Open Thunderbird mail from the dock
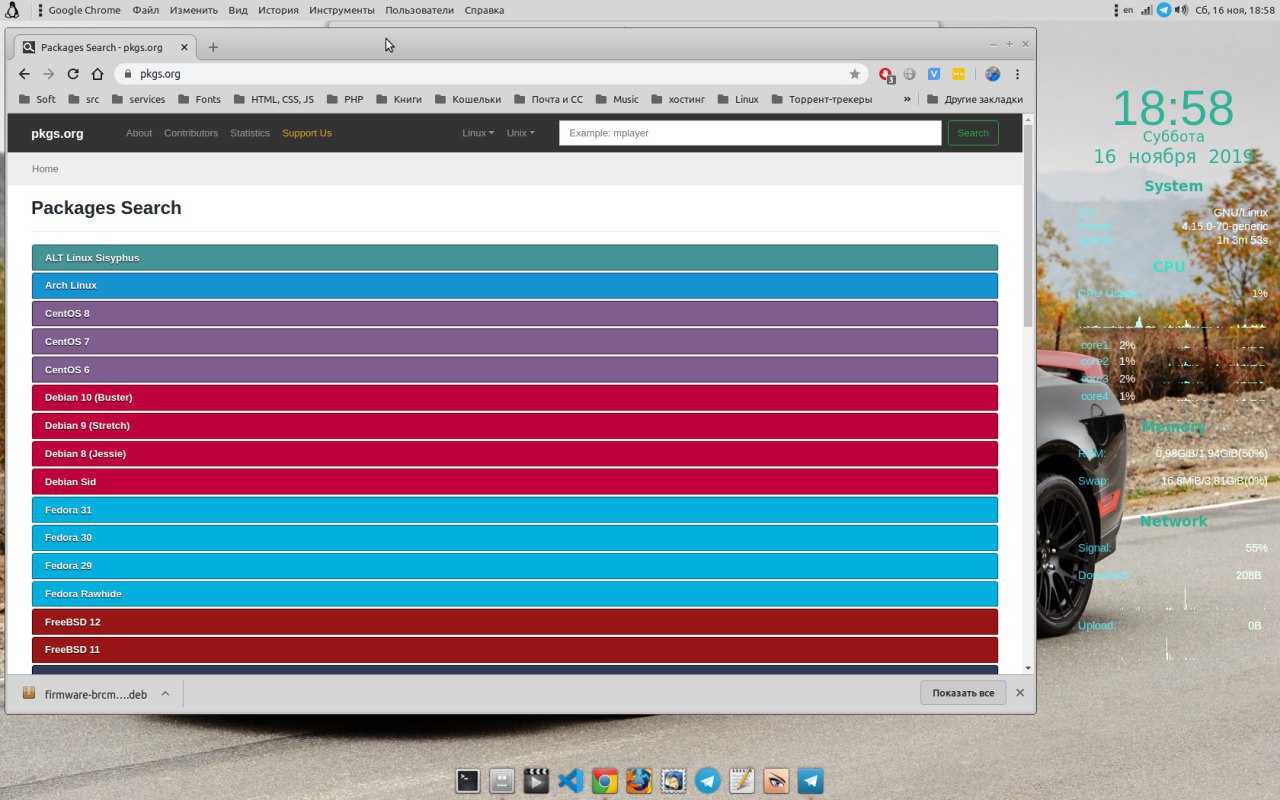This screenshot has height=800, width=1280. [673, 781]
